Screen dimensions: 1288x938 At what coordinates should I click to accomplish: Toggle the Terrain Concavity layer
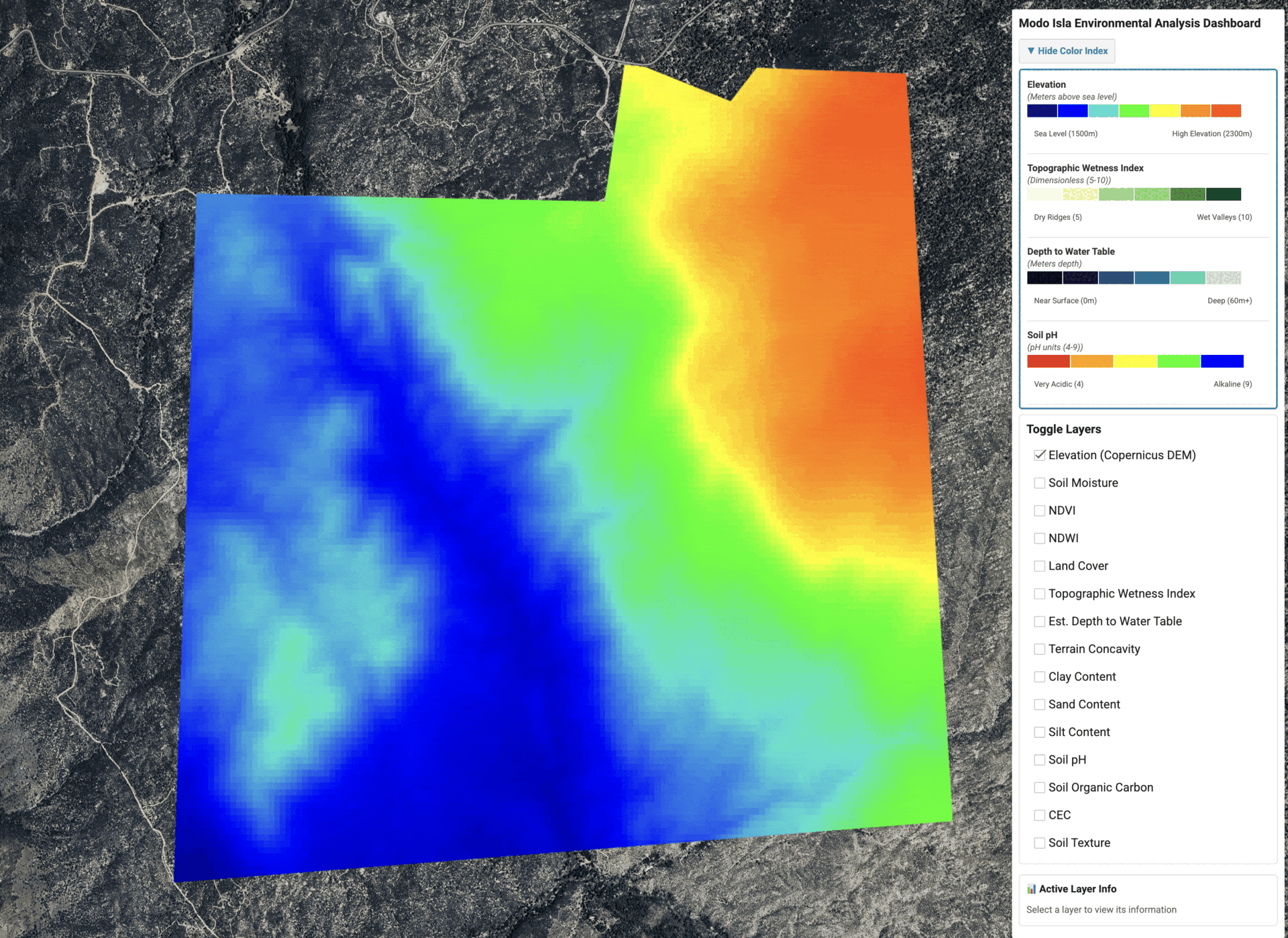click(1039, 649)
